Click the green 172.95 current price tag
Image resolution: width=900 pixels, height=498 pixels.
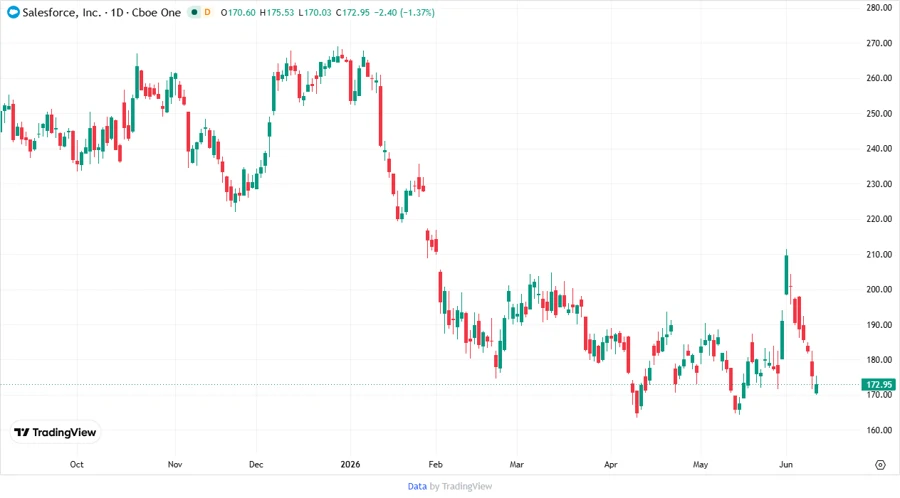(878, 384)
